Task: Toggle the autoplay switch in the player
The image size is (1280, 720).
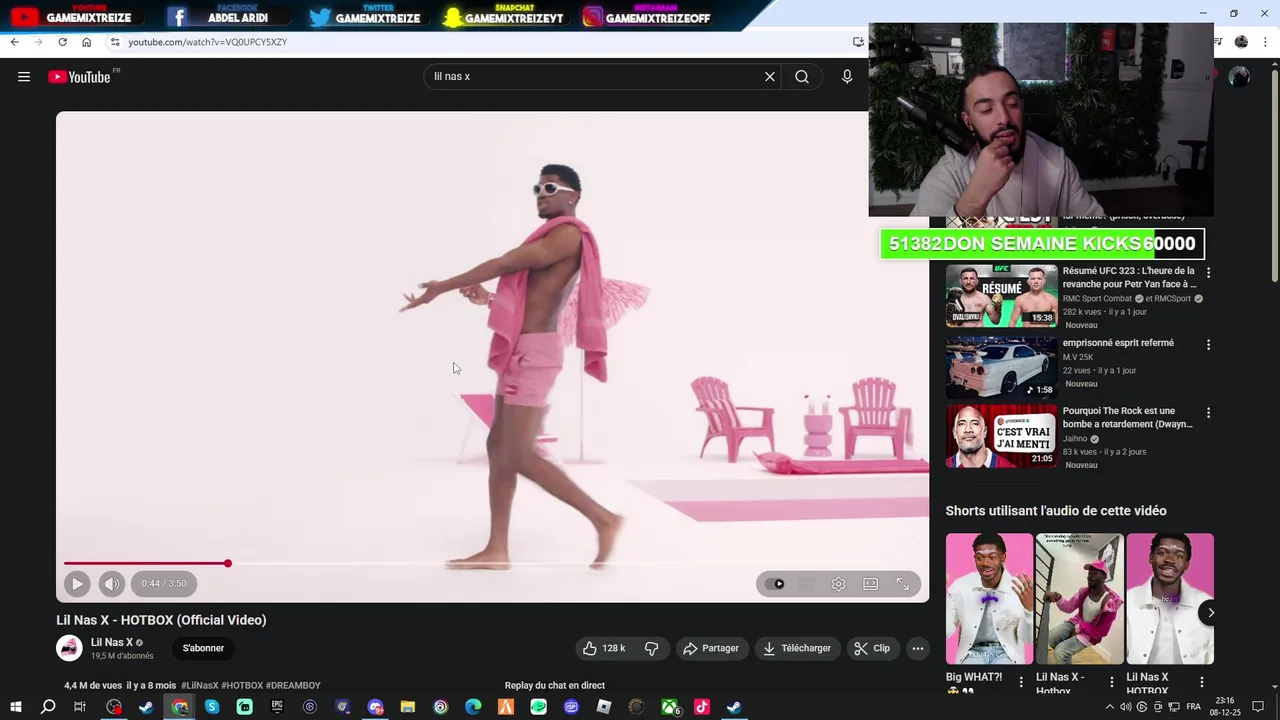Action: (775, 584)
